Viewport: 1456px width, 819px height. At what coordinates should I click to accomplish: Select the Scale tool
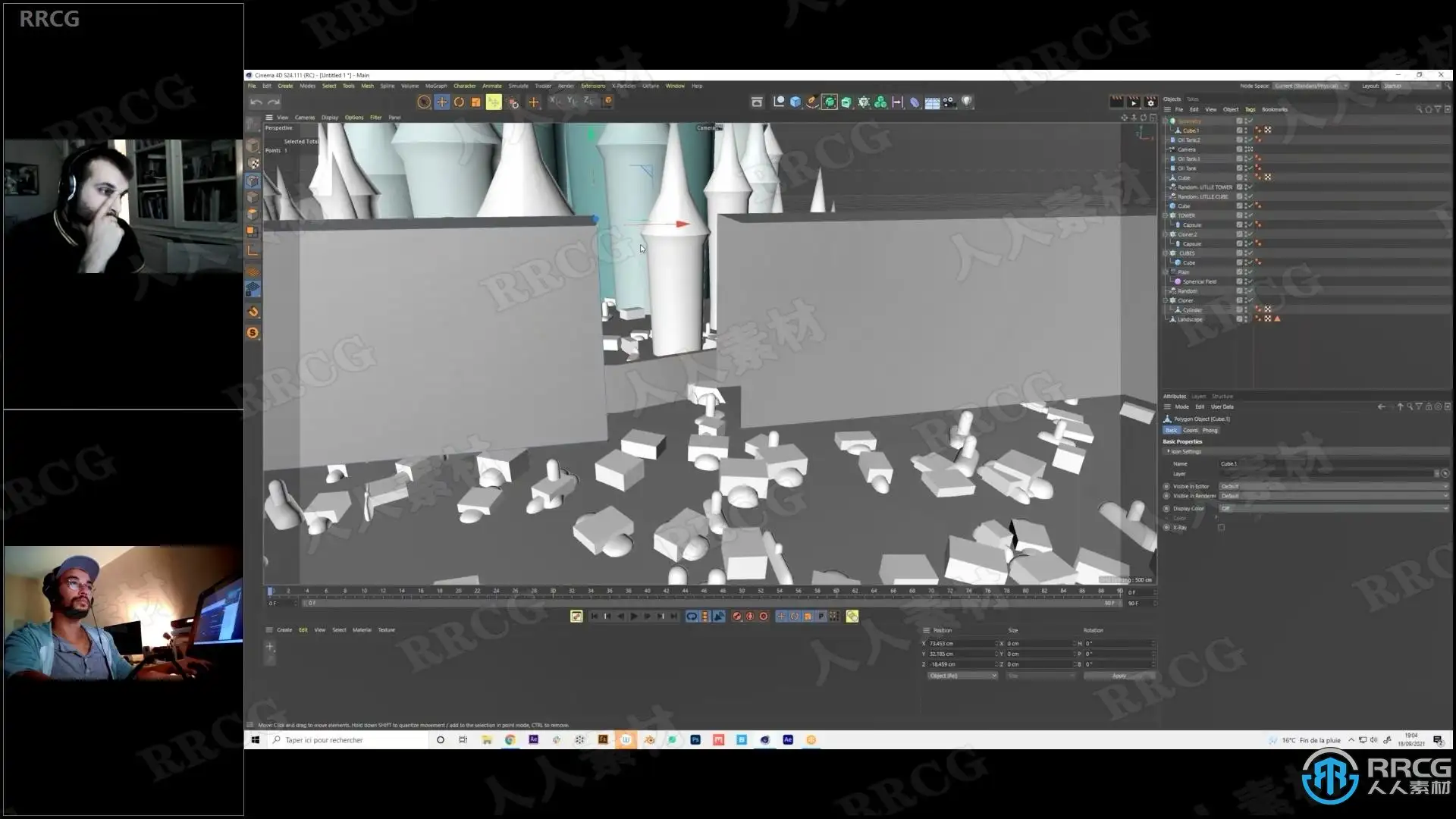coord(476,102)
